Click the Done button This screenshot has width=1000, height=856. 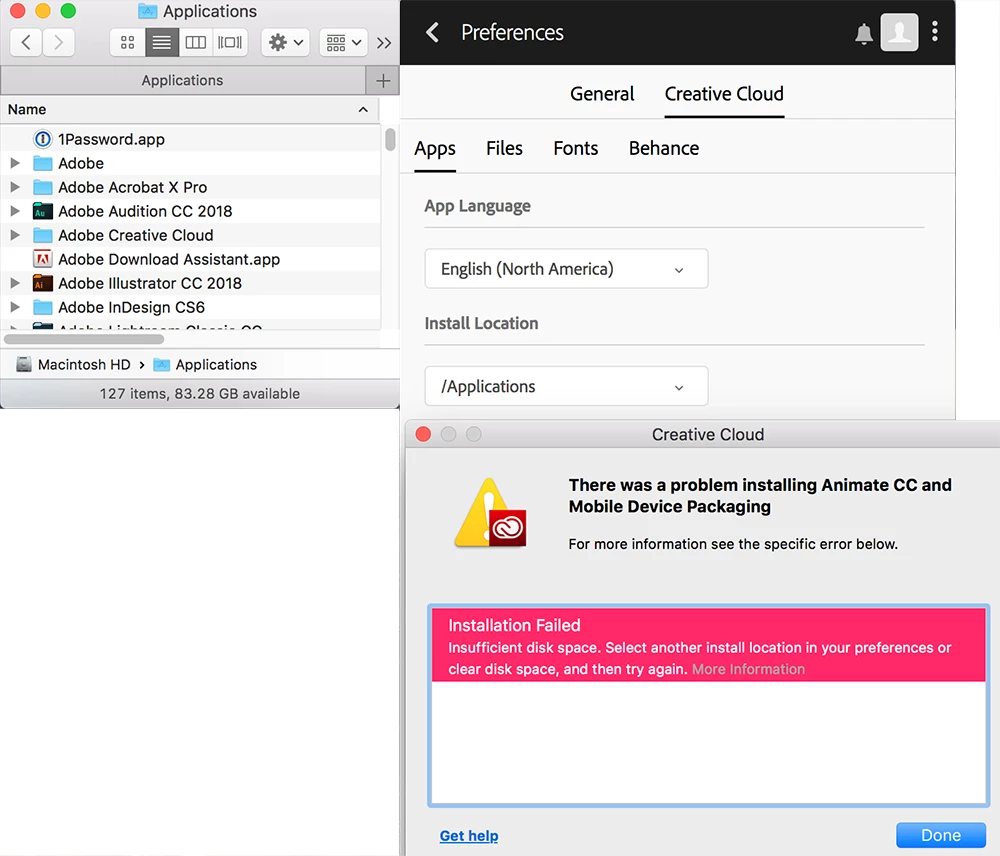tap(941, 835)
